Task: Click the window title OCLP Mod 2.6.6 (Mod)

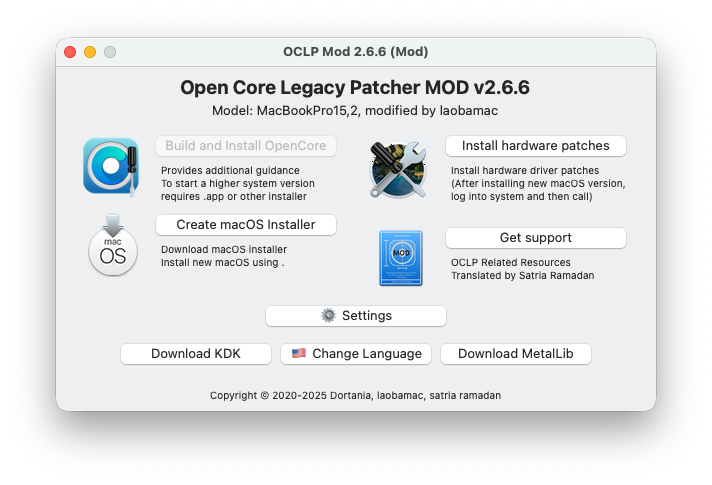Action: coord(356,52)
